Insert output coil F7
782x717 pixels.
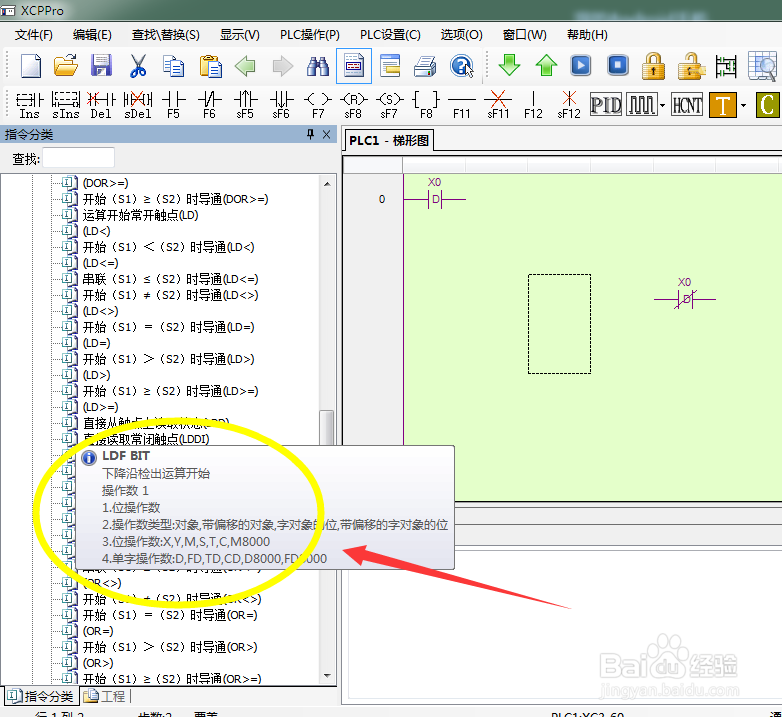(x=318, y=105)
